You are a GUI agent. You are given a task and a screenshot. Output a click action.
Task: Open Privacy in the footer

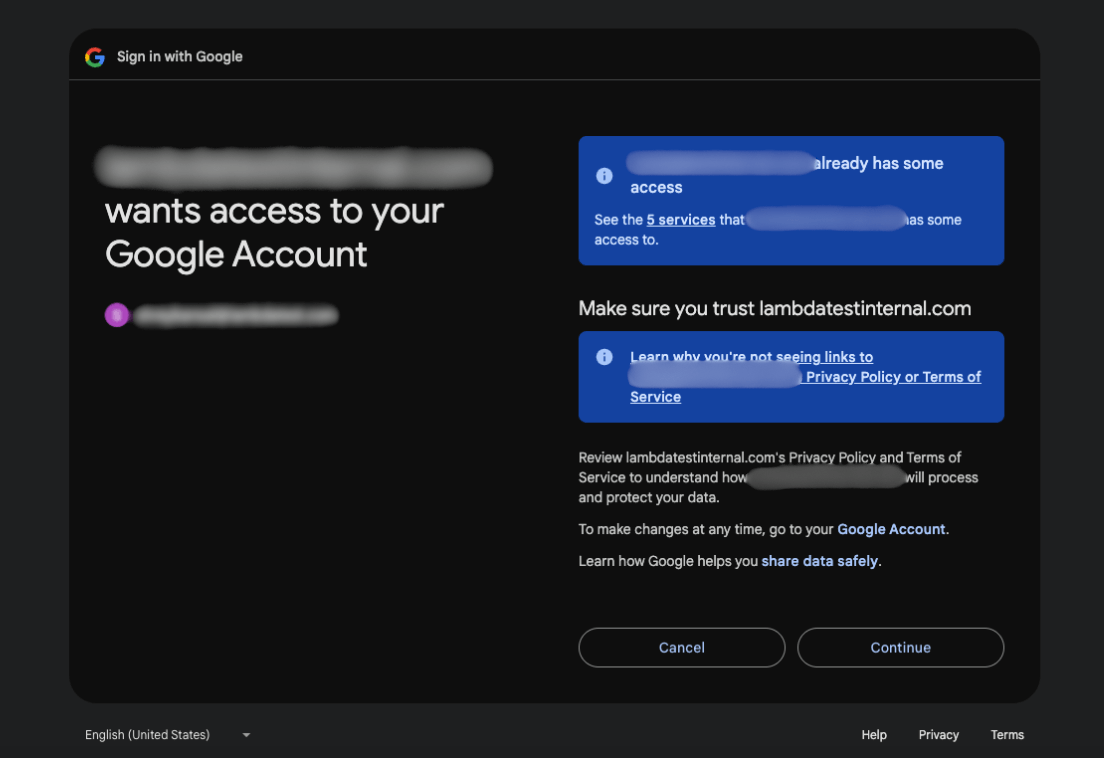[x=938, y=735]
